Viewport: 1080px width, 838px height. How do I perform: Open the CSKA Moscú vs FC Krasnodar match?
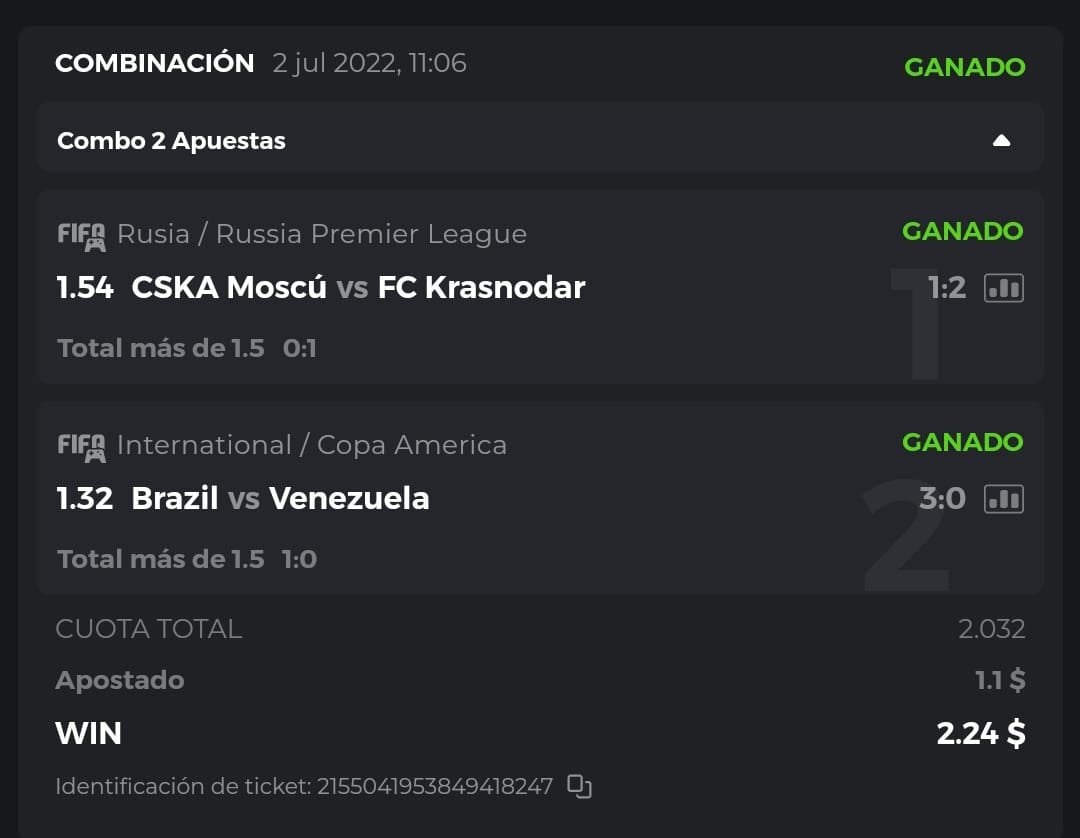[358, 288]
